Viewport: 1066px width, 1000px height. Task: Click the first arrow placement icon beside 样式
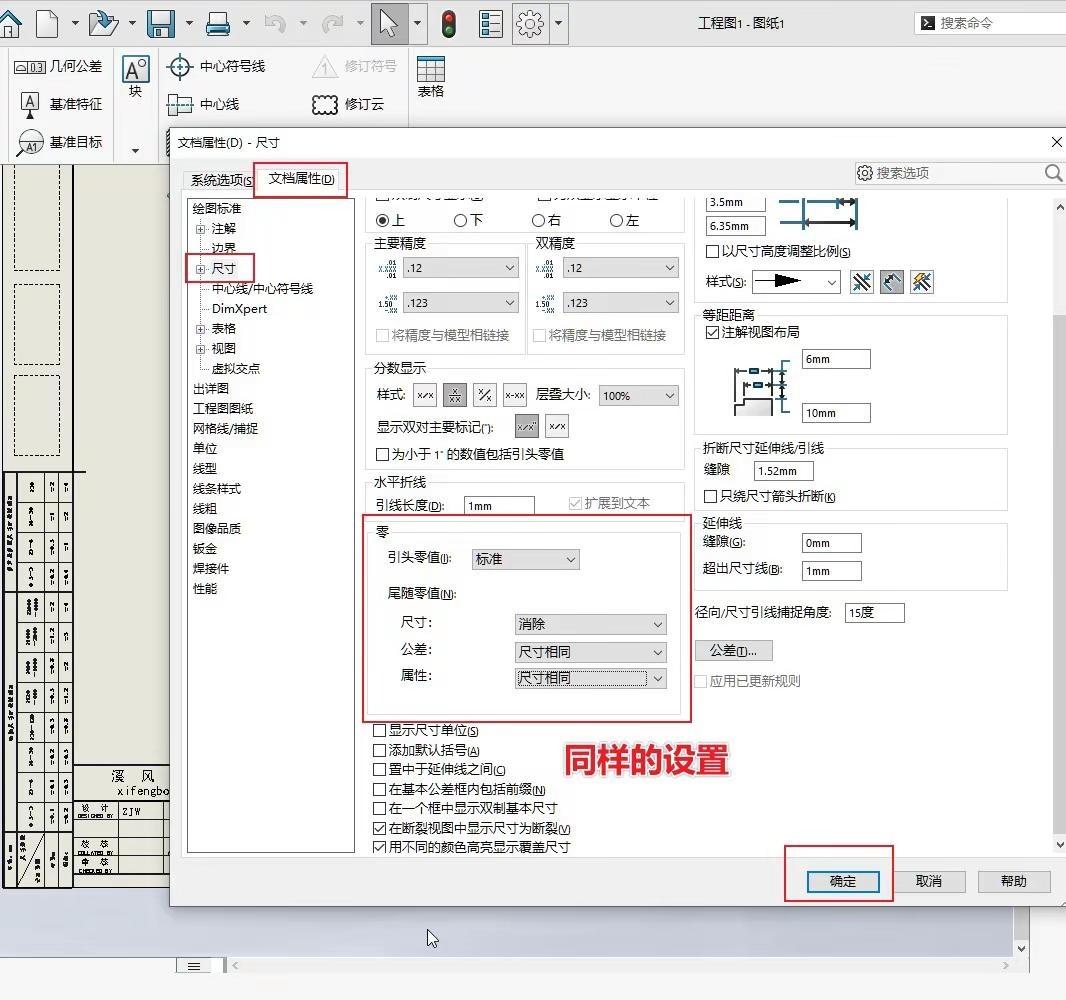(861, 281)
